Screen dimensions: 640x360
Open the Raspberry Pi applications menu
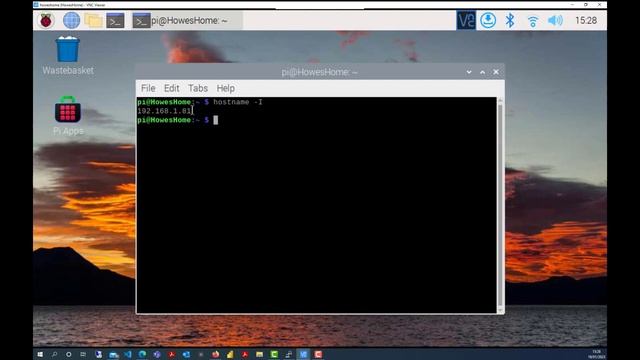(x=46, y=20)
